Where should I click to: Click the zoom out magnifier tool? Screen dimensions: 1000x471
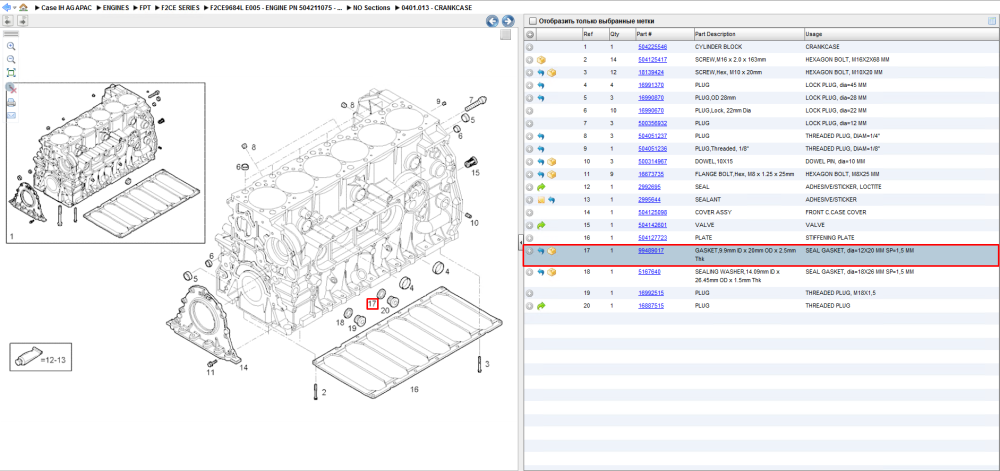[x=11, y=59]
